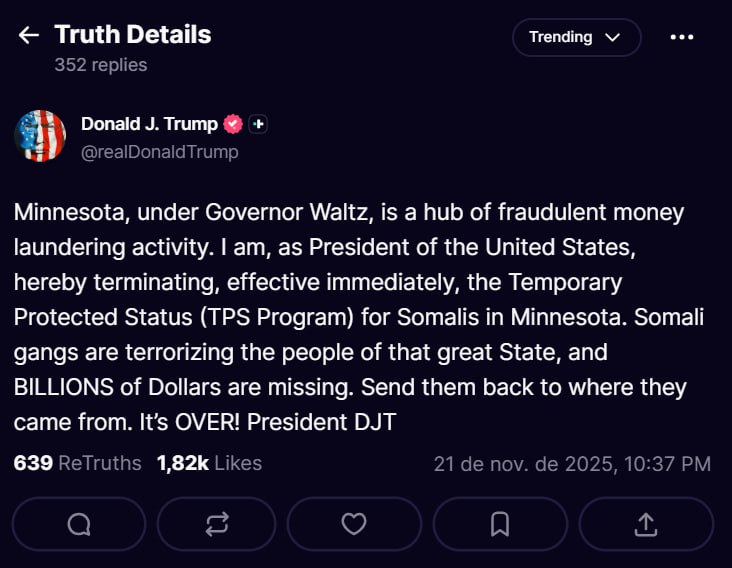Open Donald J. Trump's profile avatar
This screenshot has height=568, width=732.
[40, 136]
